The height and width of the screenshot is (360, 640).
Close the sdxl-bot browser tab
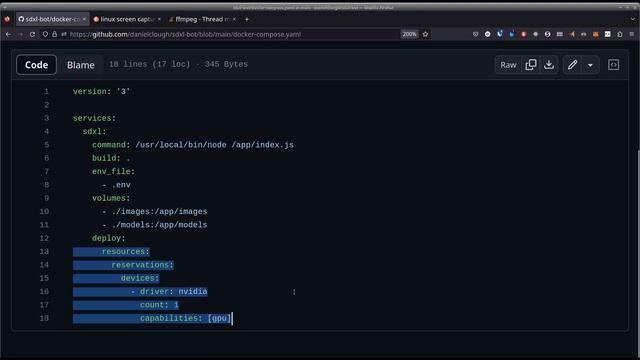point(84,19)
